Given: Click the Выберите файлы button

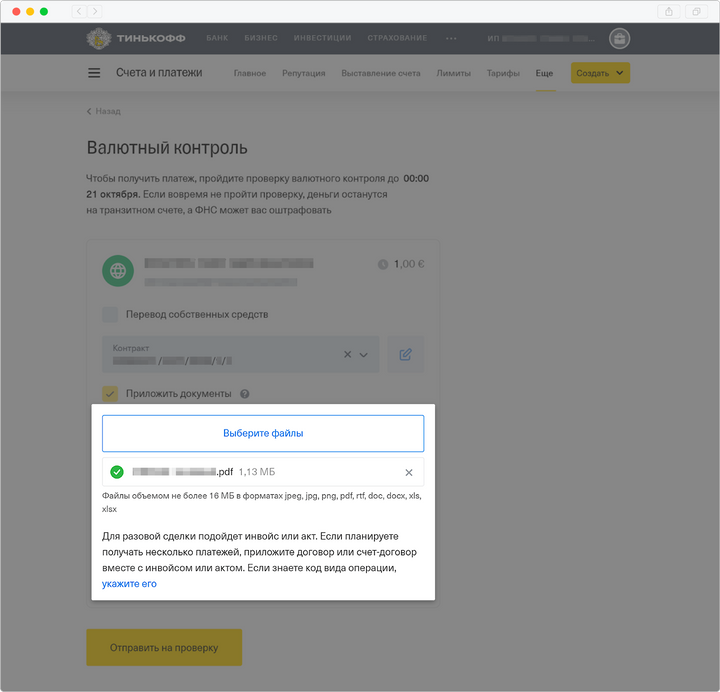Looking at the screenshot, I should coord(263,434).
